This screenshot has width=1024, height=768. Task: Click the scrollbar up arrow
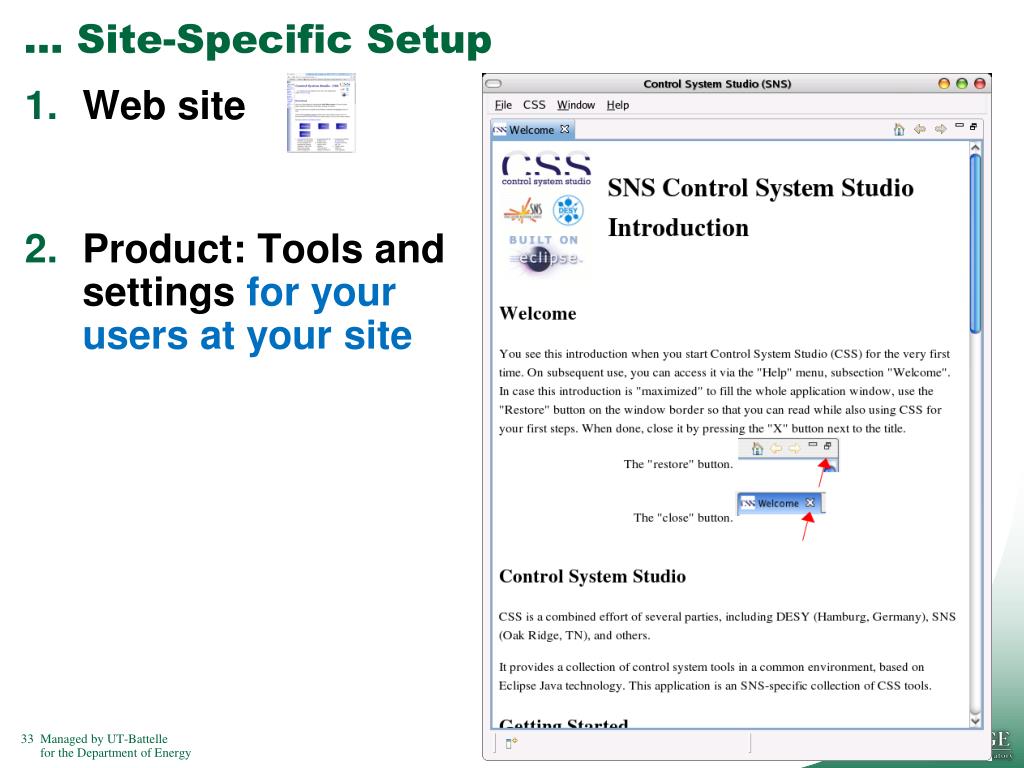pyautogui.click(x=976, y=149)
